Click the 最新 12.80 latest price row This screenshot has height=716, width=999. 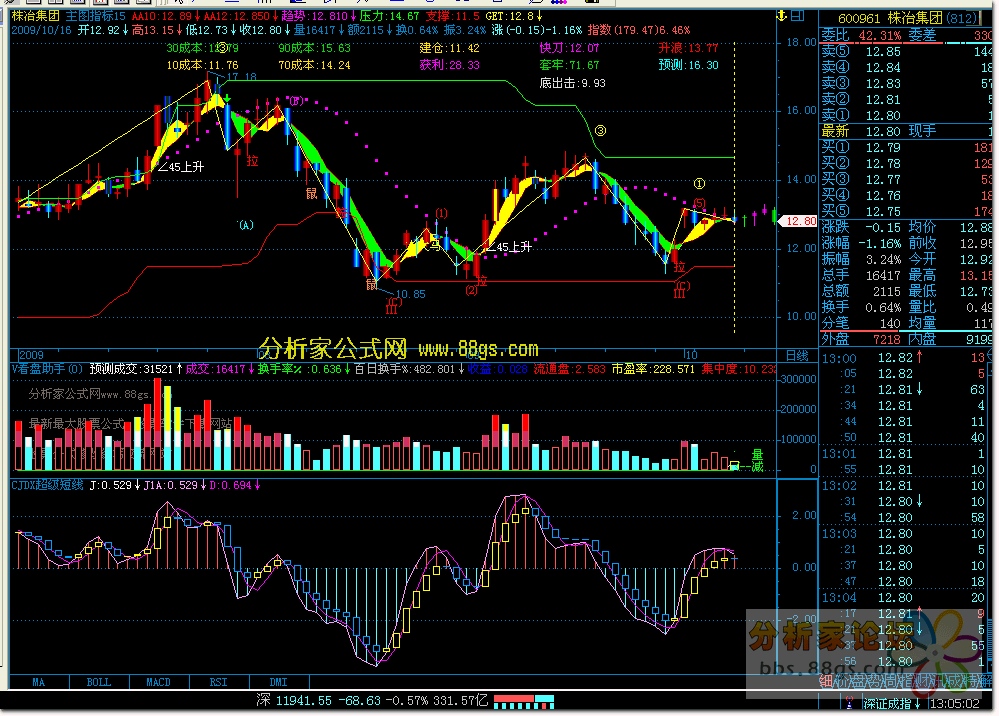(x=907, y=131)
